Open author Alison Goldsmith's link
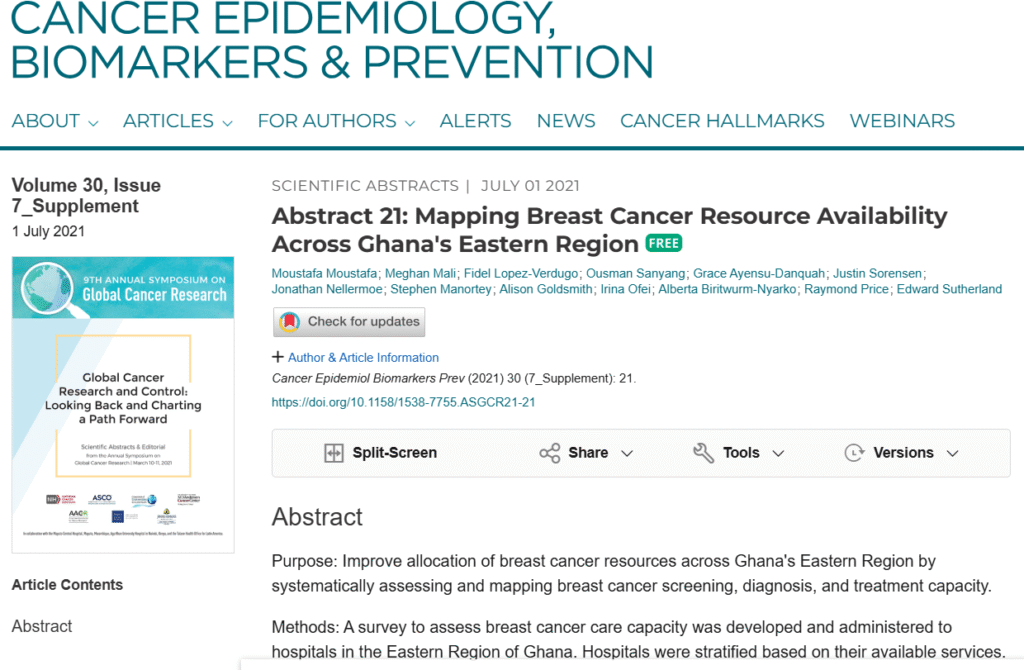This screenshot has width=1024, height=670. [x=546, y=289]
